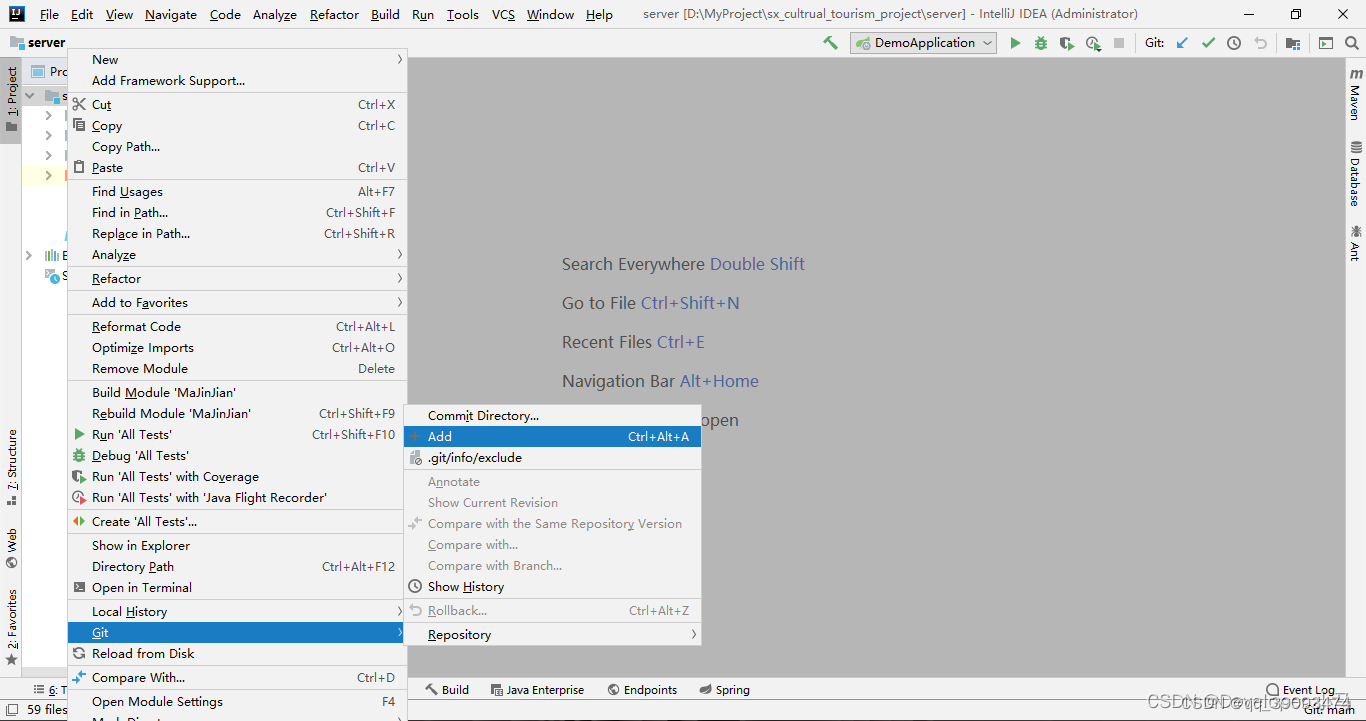Click the green Run button in toolbar
1366x721 pixels.
pyautogui.click(x=1015, y=43)
